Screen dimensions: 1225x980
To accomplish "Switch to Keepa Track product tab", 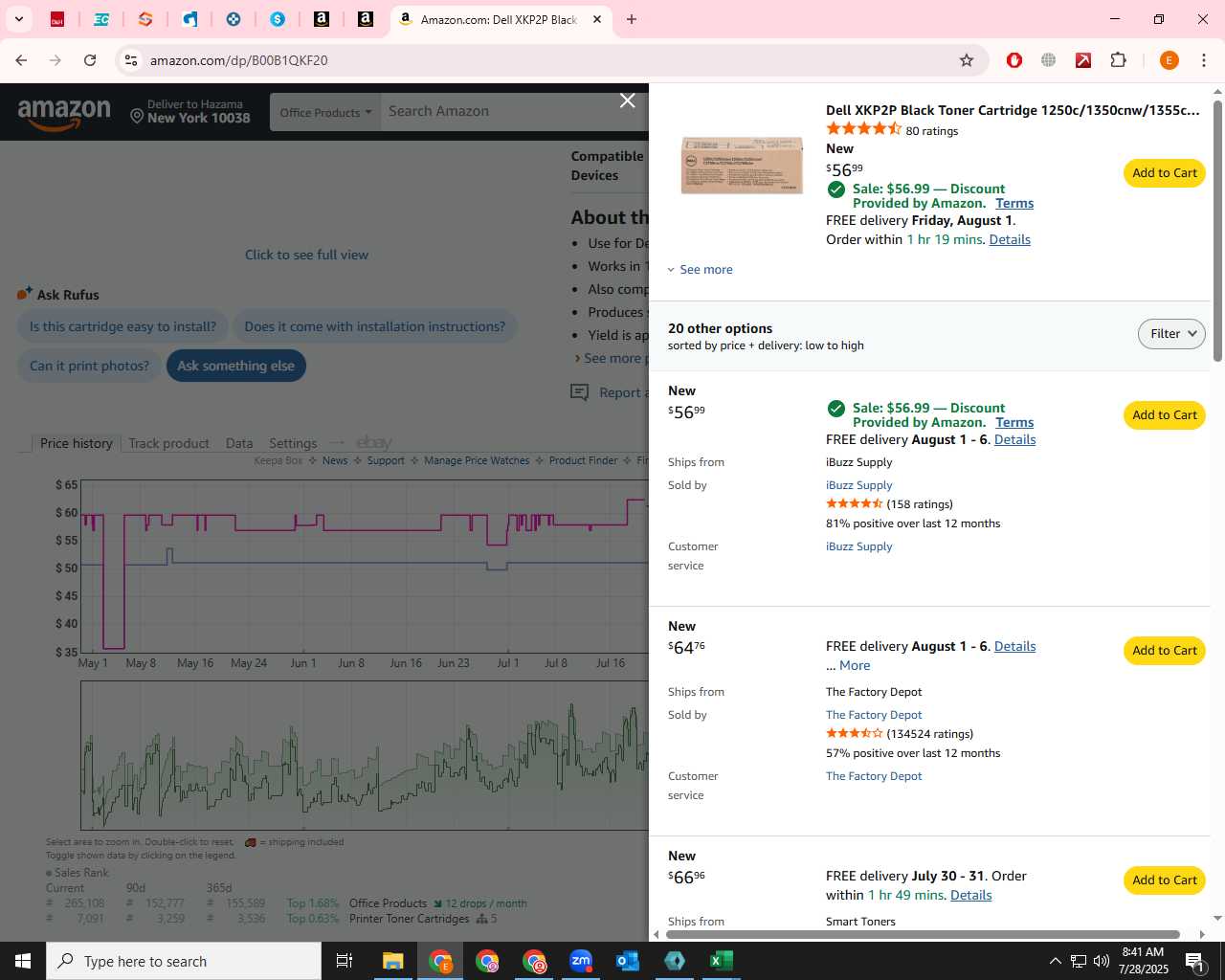I will pos(168,443).
